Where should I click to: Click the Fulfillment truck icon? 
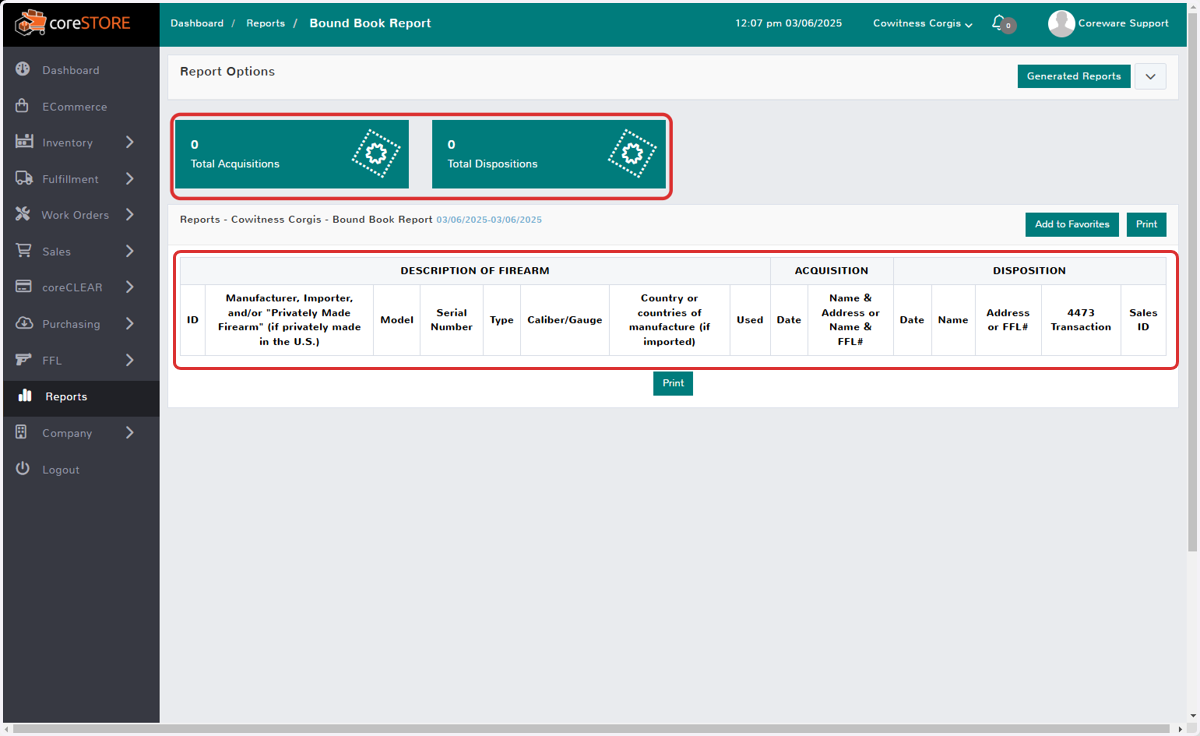[24, 179]
